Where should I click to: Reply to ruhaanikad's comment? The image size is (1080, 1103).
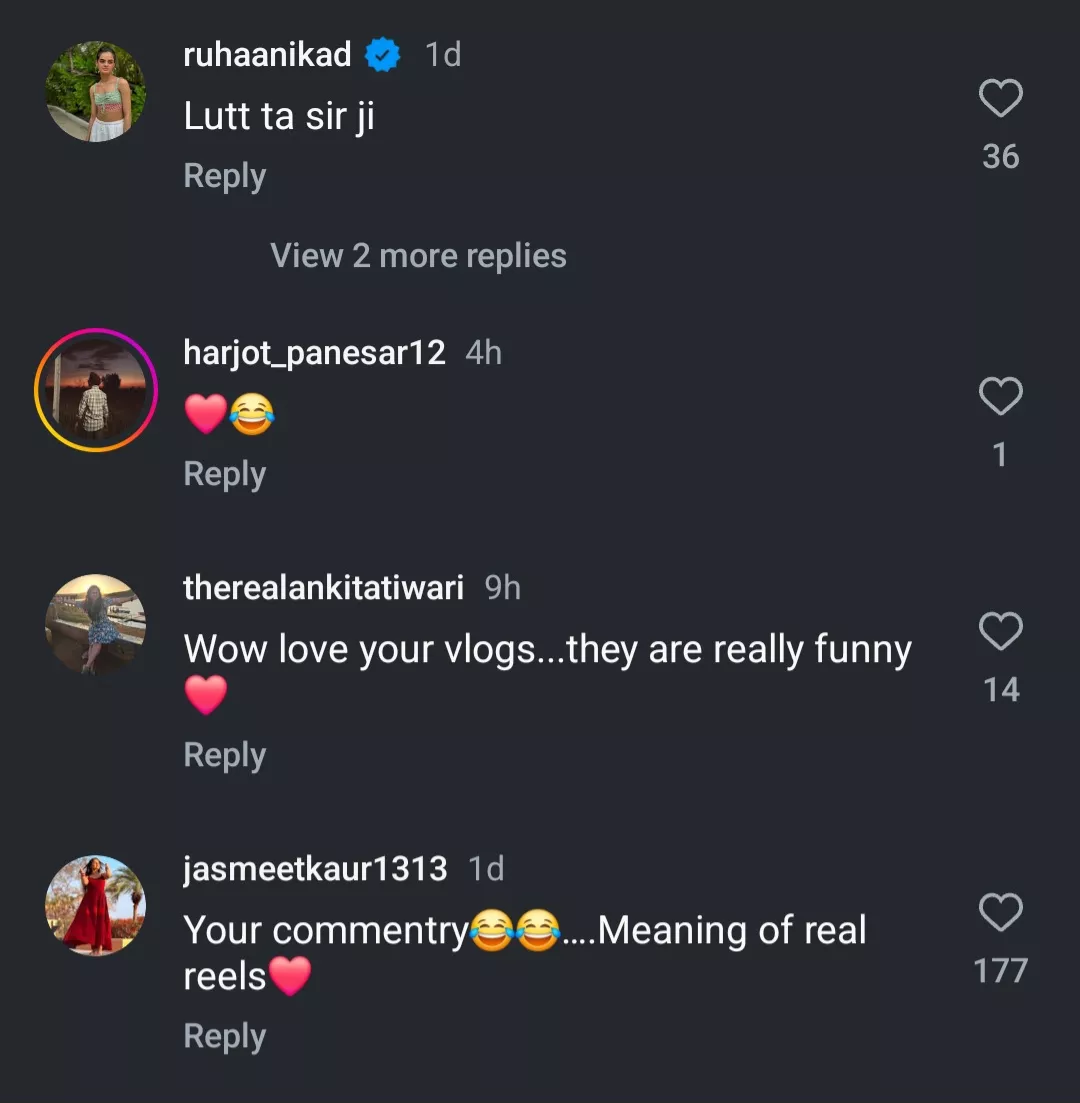pos(224,176)
